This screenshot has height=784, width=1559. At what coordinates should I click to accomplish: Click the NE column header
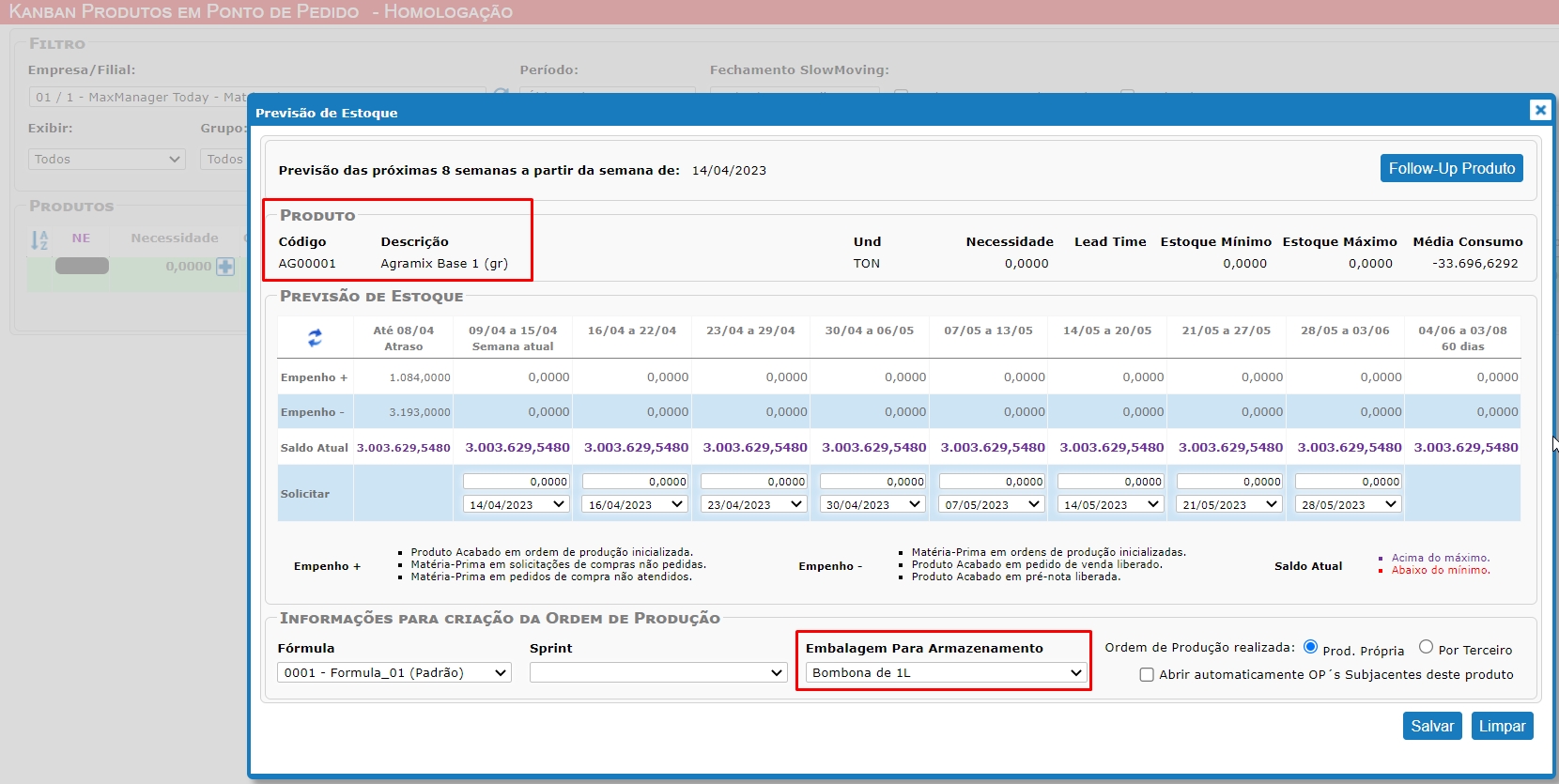[x=82, y=238]
